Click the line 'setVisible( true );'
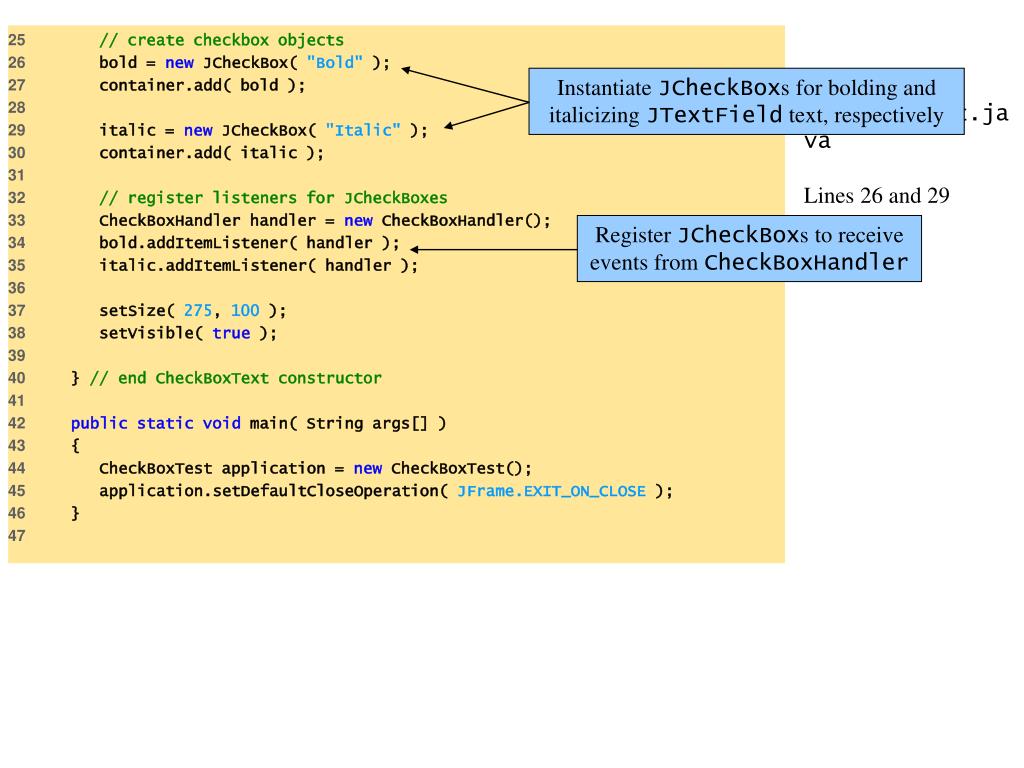 click(x=188, y=333)
